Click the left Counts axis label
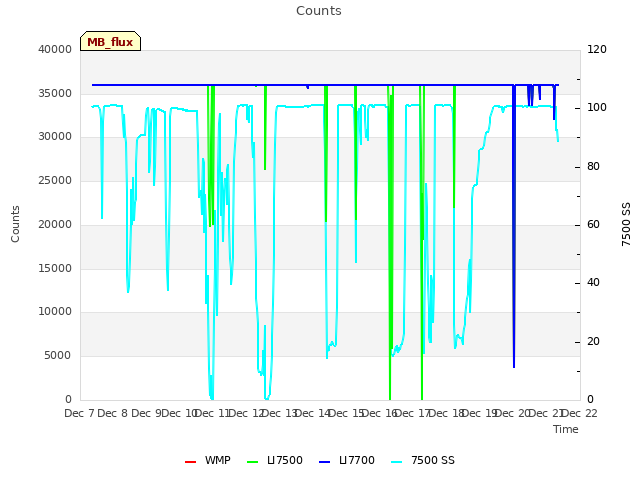 click(x=15, y=224)
